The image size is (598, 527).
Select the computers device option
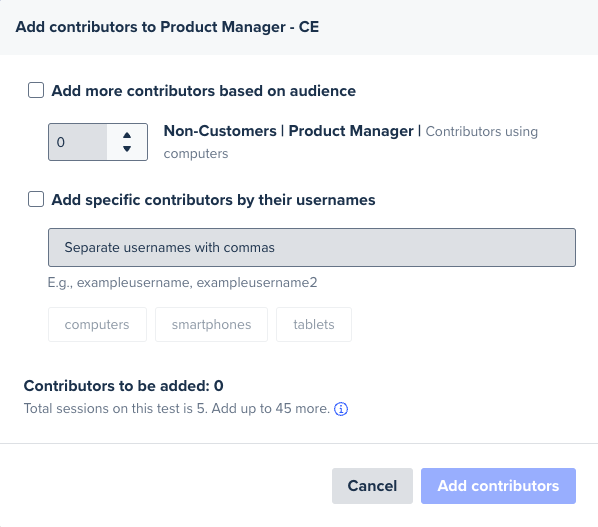(97, 325)
